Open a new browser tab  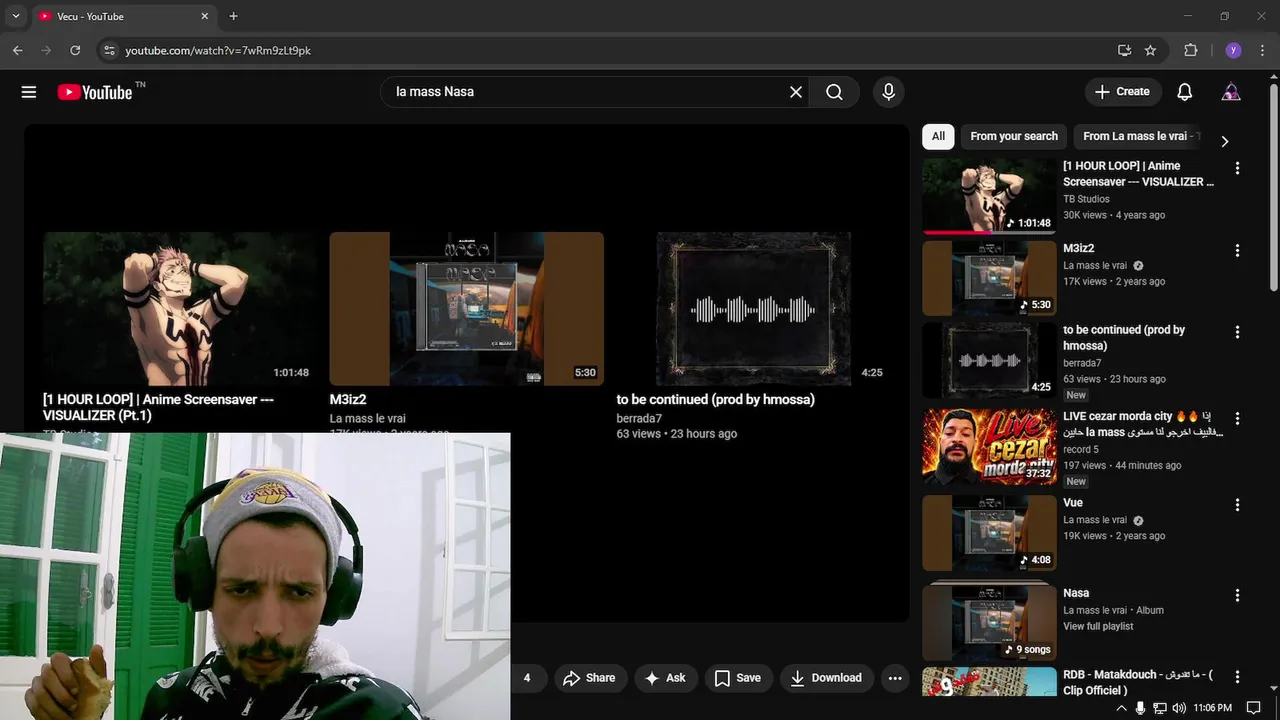(233, 16)
